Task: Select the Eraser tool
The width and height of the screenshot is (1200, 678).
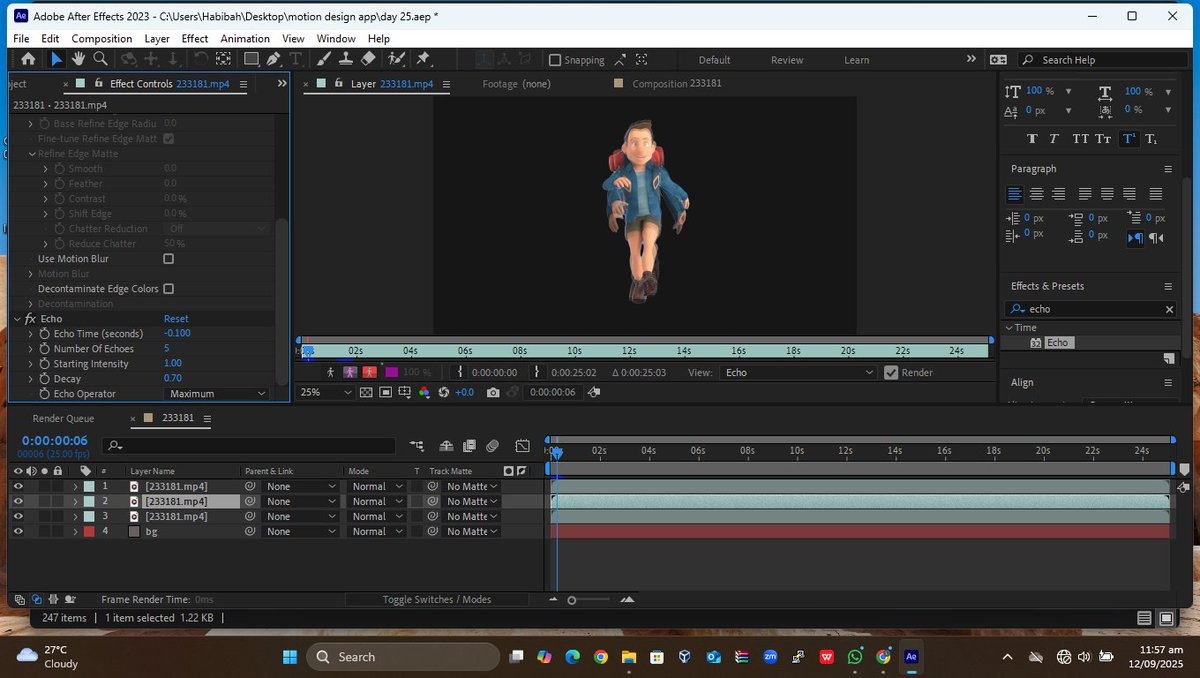Action: point(367,59)
